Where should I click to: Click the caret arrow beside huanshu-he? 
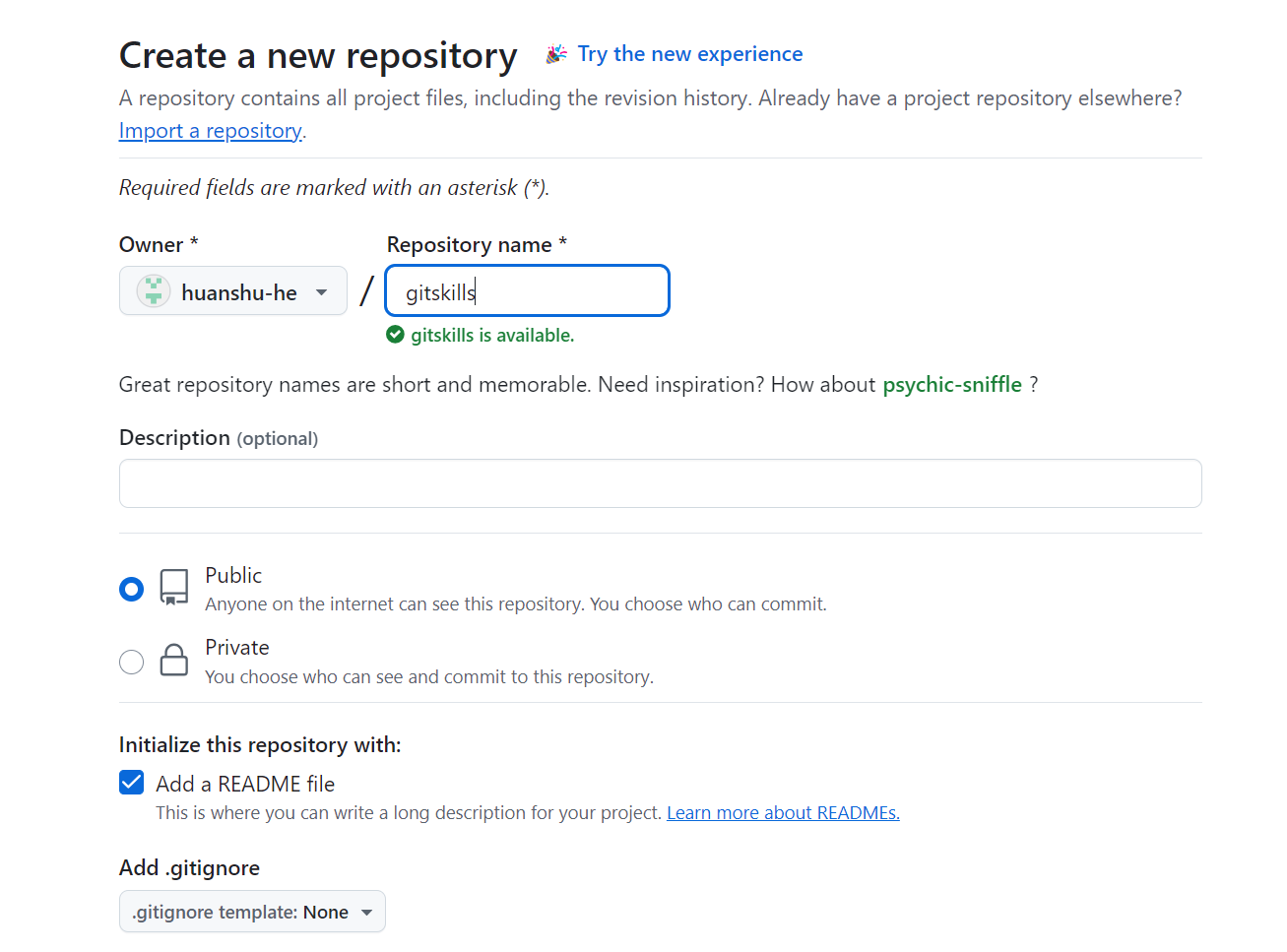[321, 292]
